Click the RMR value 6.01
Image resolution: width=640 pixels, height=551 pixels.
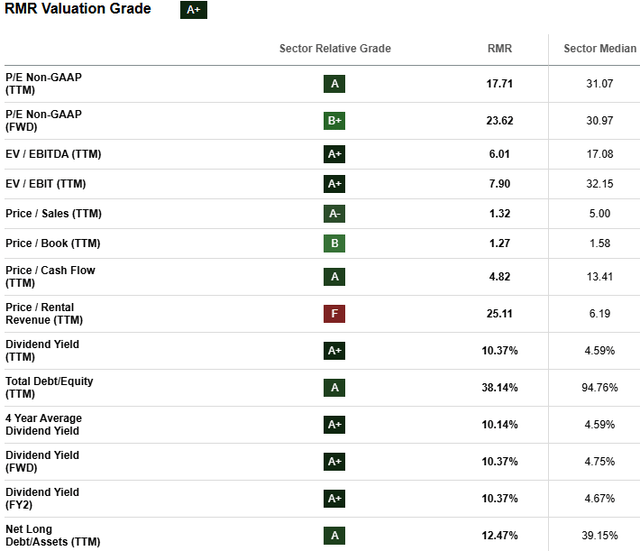(x=500, y=154)
